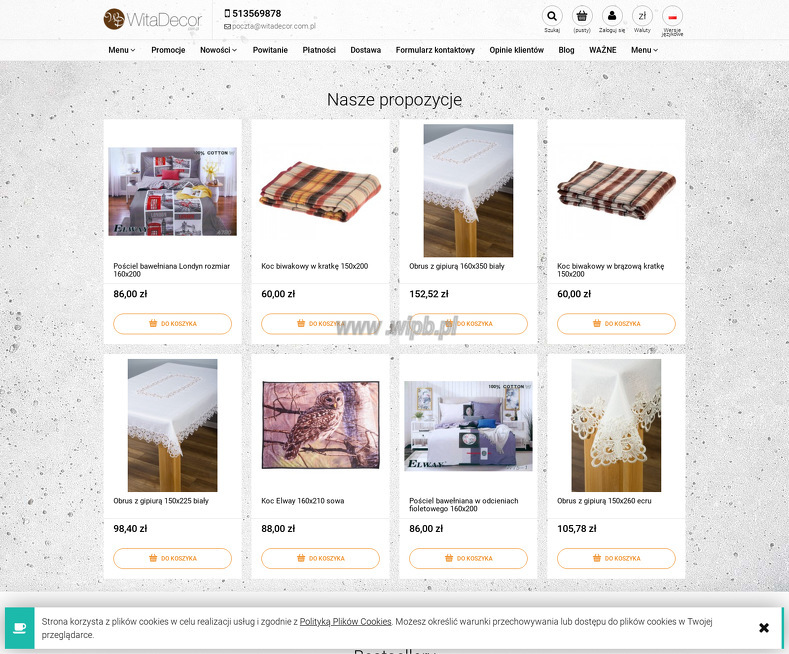Click the Nasze propozycje heading
789x654 pixels.
point(394,100)
